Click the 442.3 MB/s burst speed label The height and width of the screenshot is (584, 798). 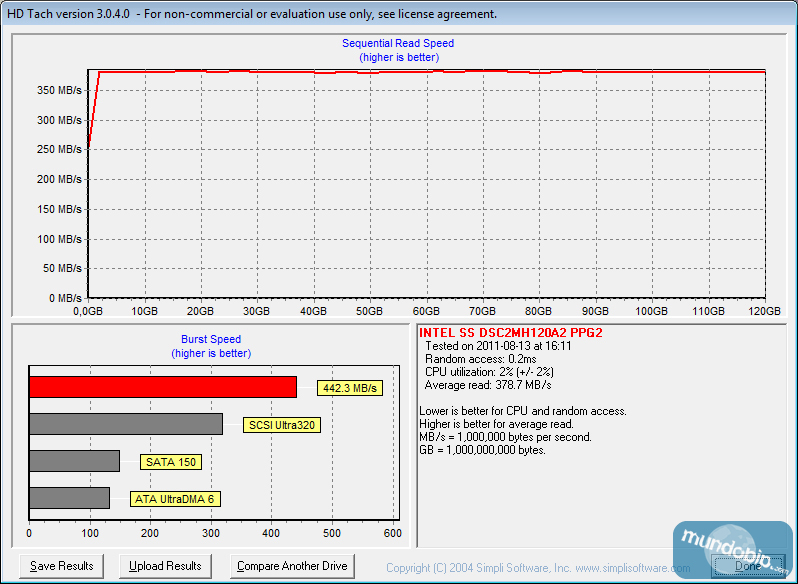(x=350, y=388)
